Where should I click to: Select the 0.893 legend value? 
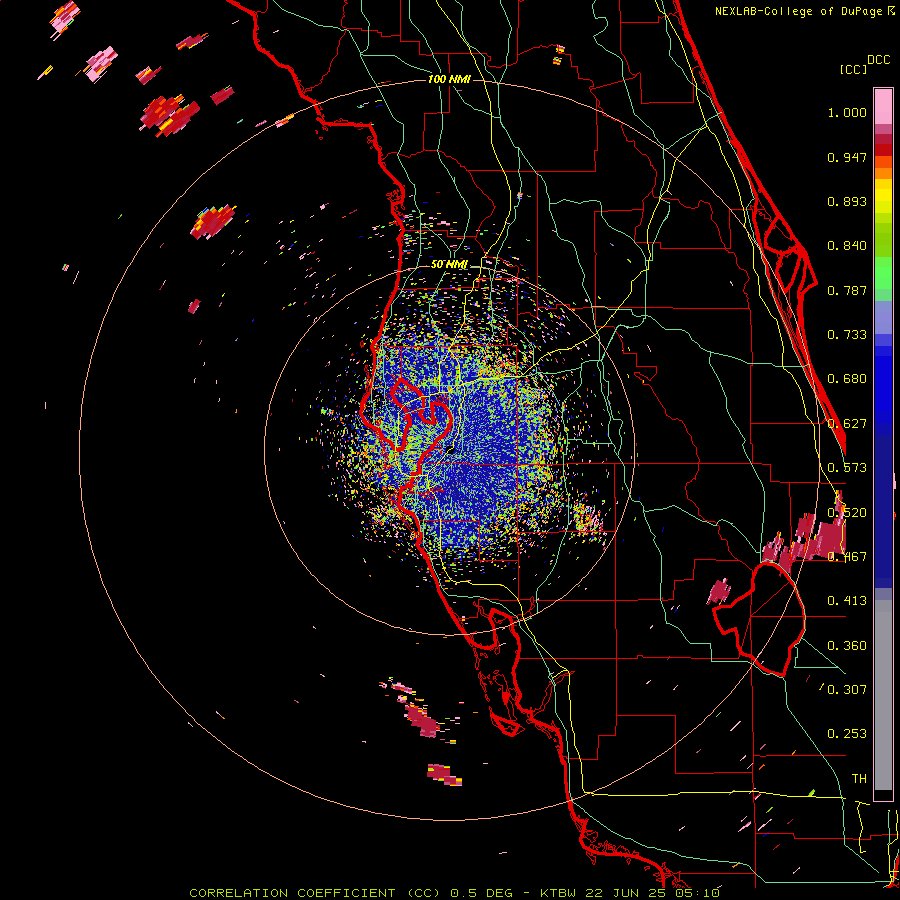847,201
